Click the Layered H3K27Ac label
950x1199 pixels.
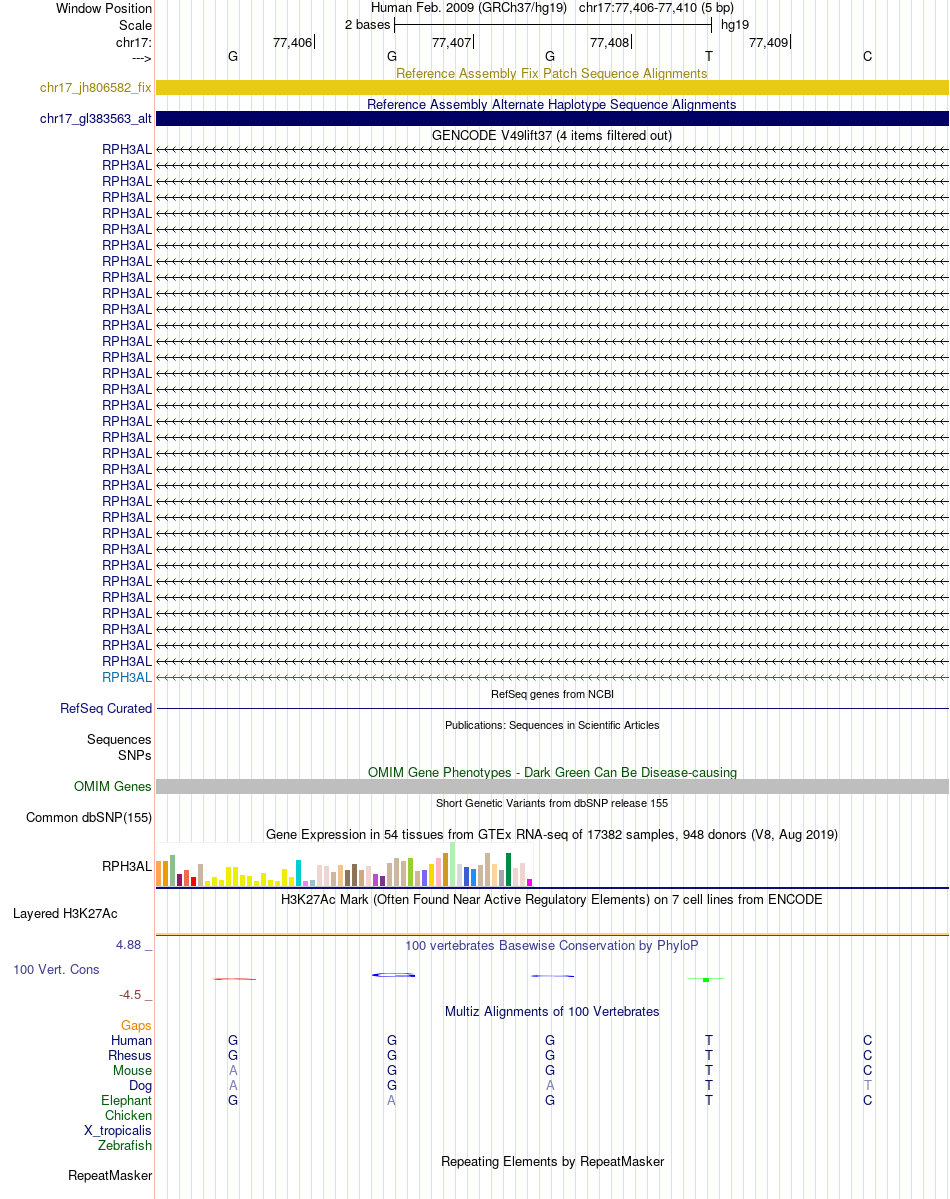pos(65,914)
